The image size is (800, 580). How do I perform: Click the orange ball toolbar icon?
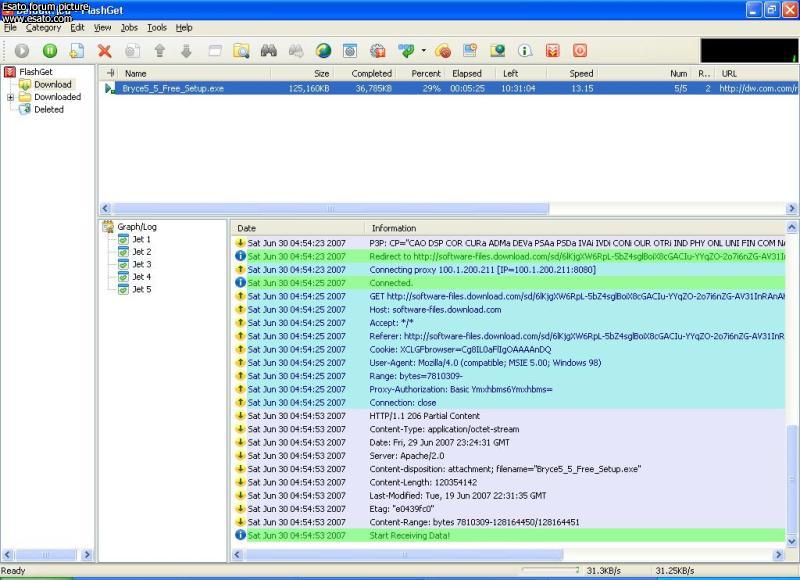[443, 51]
